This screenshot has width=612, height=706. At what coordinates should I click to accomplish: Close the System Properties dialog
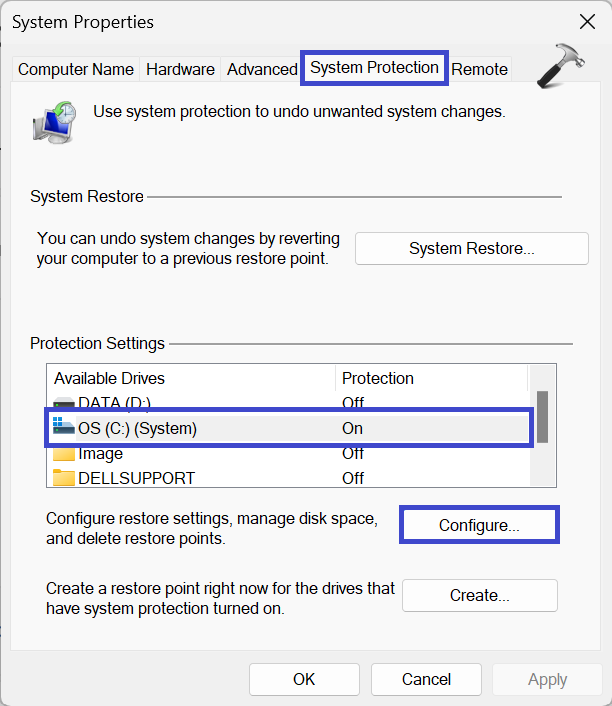586,22
